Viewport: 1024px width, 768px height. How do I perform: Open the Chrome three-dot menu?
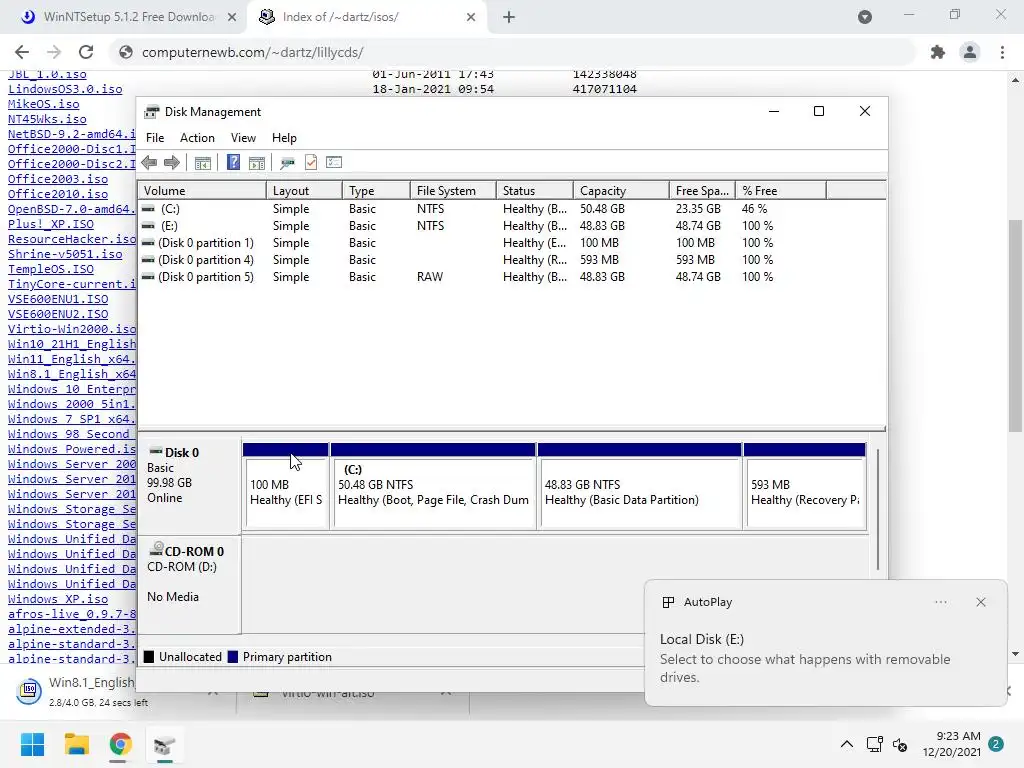1002,52
